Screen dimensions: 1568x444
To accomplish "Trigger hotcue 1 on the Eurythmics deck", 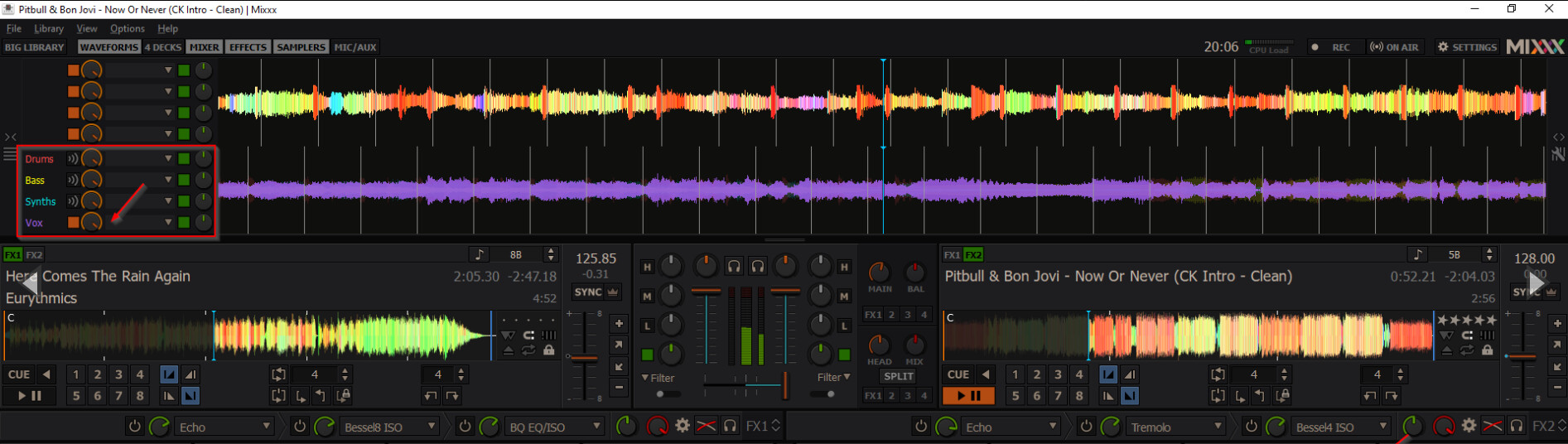I will pos(75,374).
